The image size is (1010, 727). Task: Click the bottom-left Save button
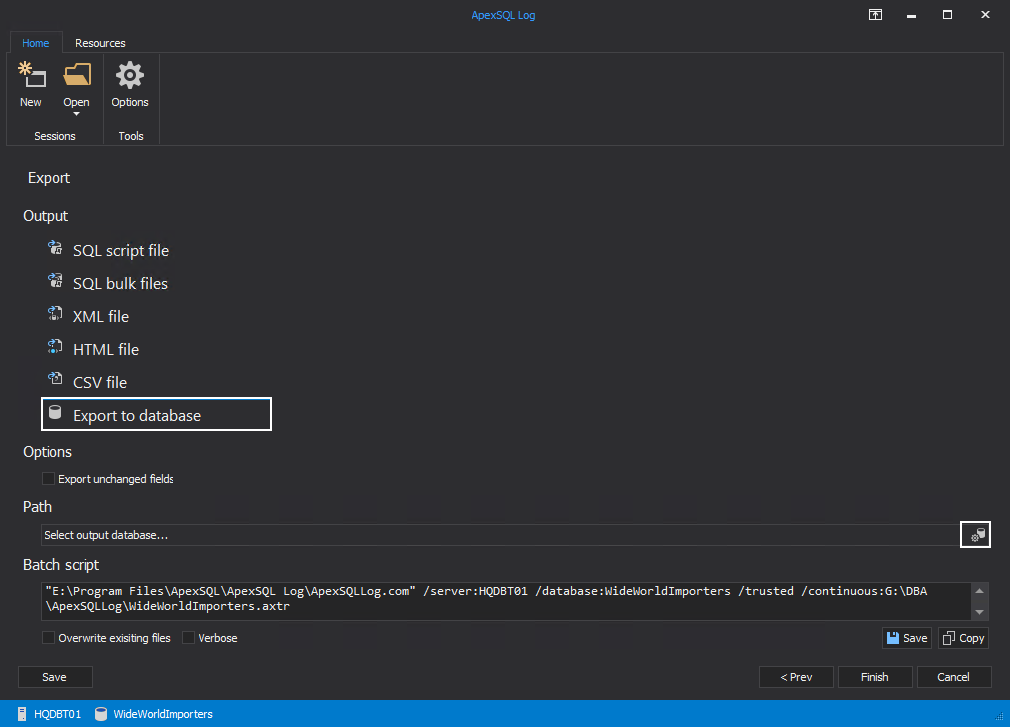coord(55,677)
